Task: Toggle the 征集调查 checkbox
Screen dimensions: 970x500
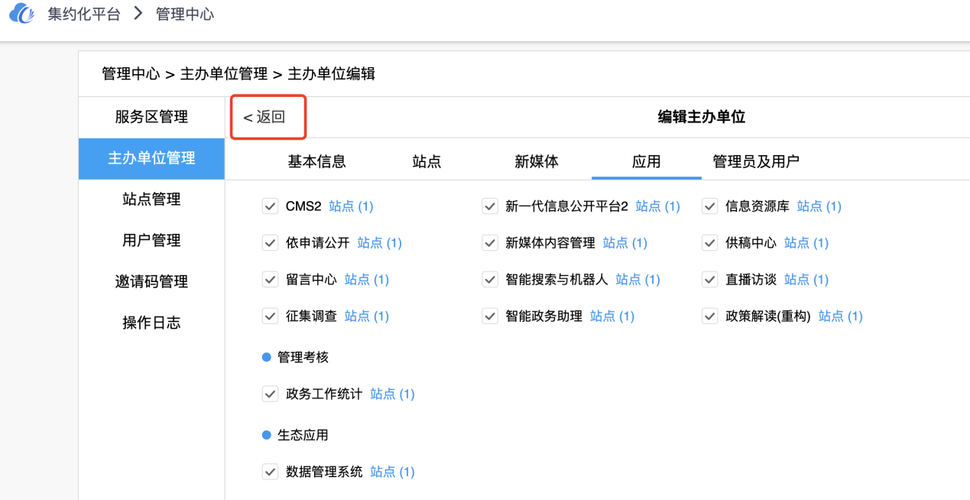Action: (x=270, y=316)
